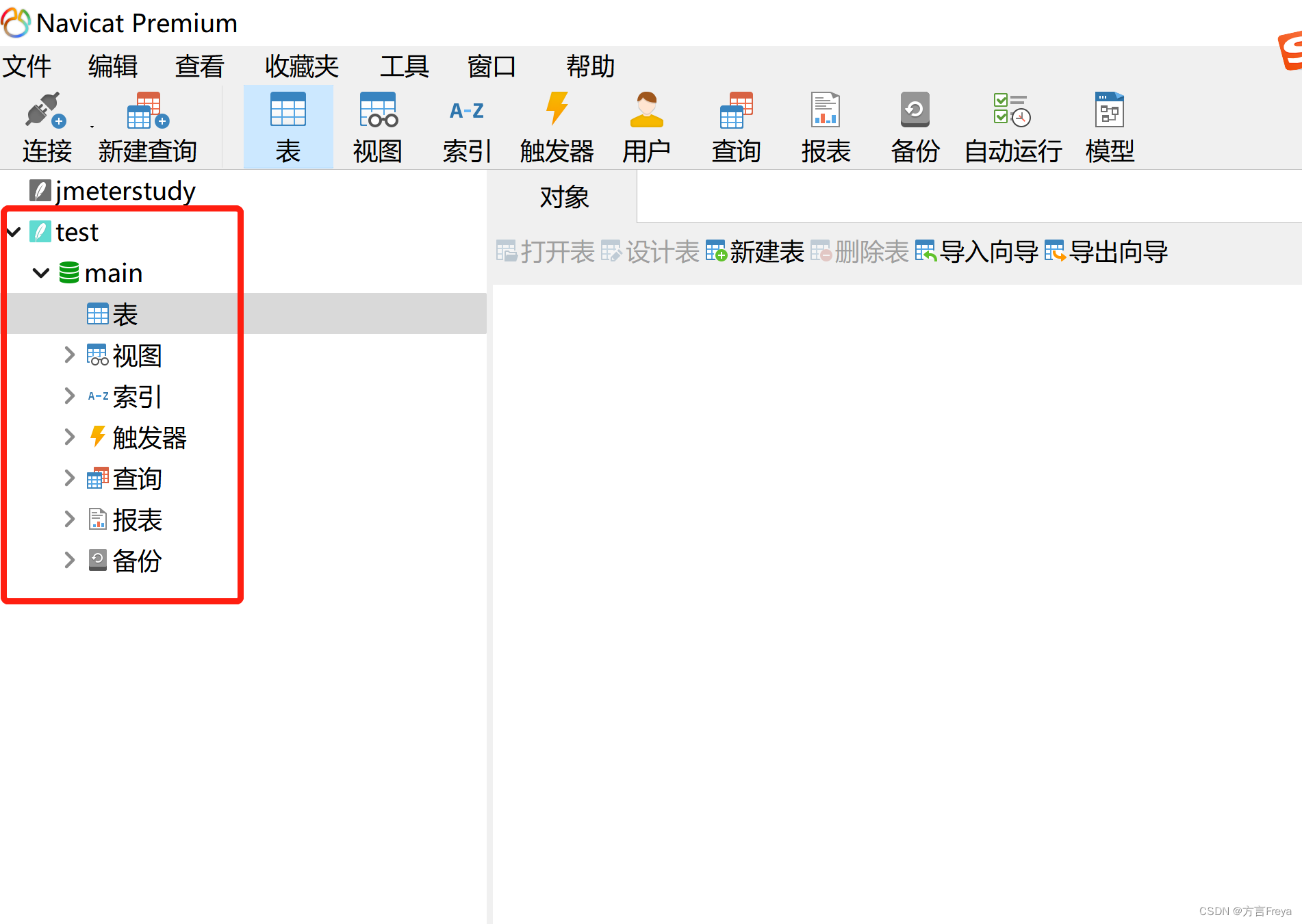1302x924 pixels.
Task: Open the 工具 menu
Action: click(405, 66)
